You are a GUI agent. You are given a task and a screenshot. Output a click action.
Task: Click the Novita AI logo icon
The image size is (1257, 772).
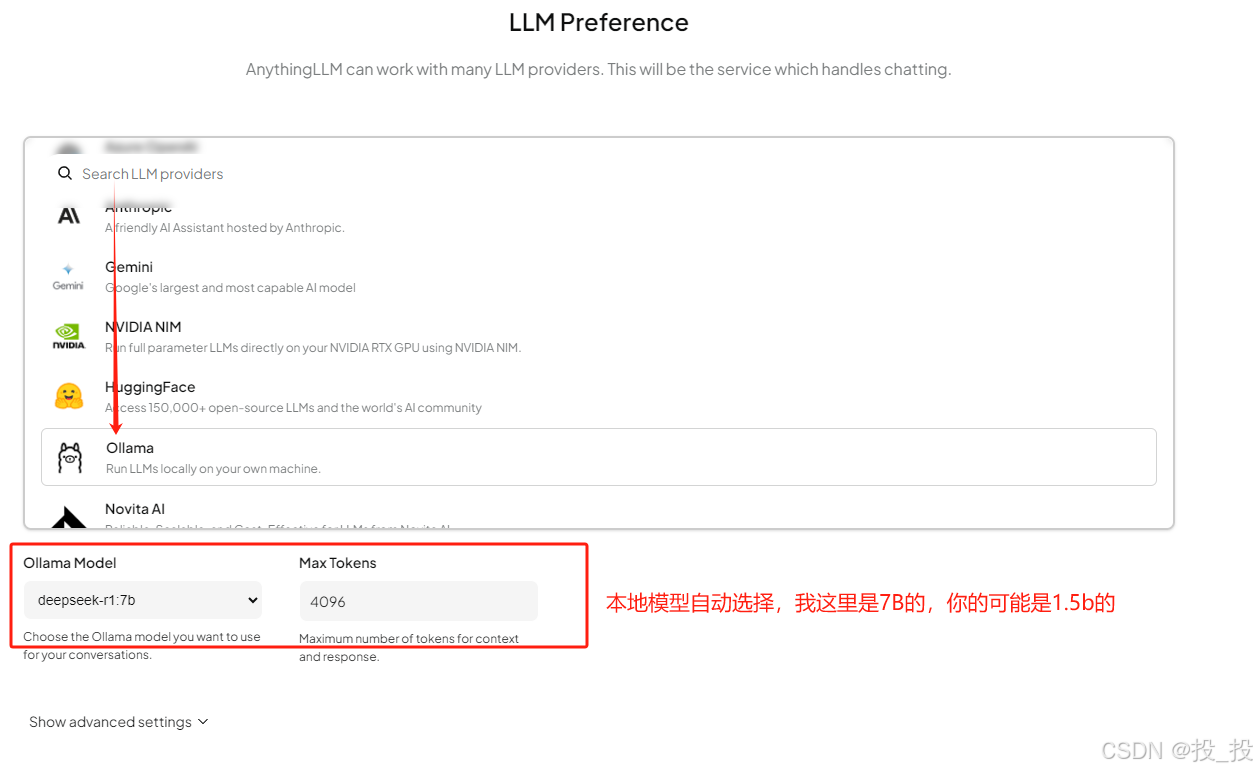coord(69,517)
